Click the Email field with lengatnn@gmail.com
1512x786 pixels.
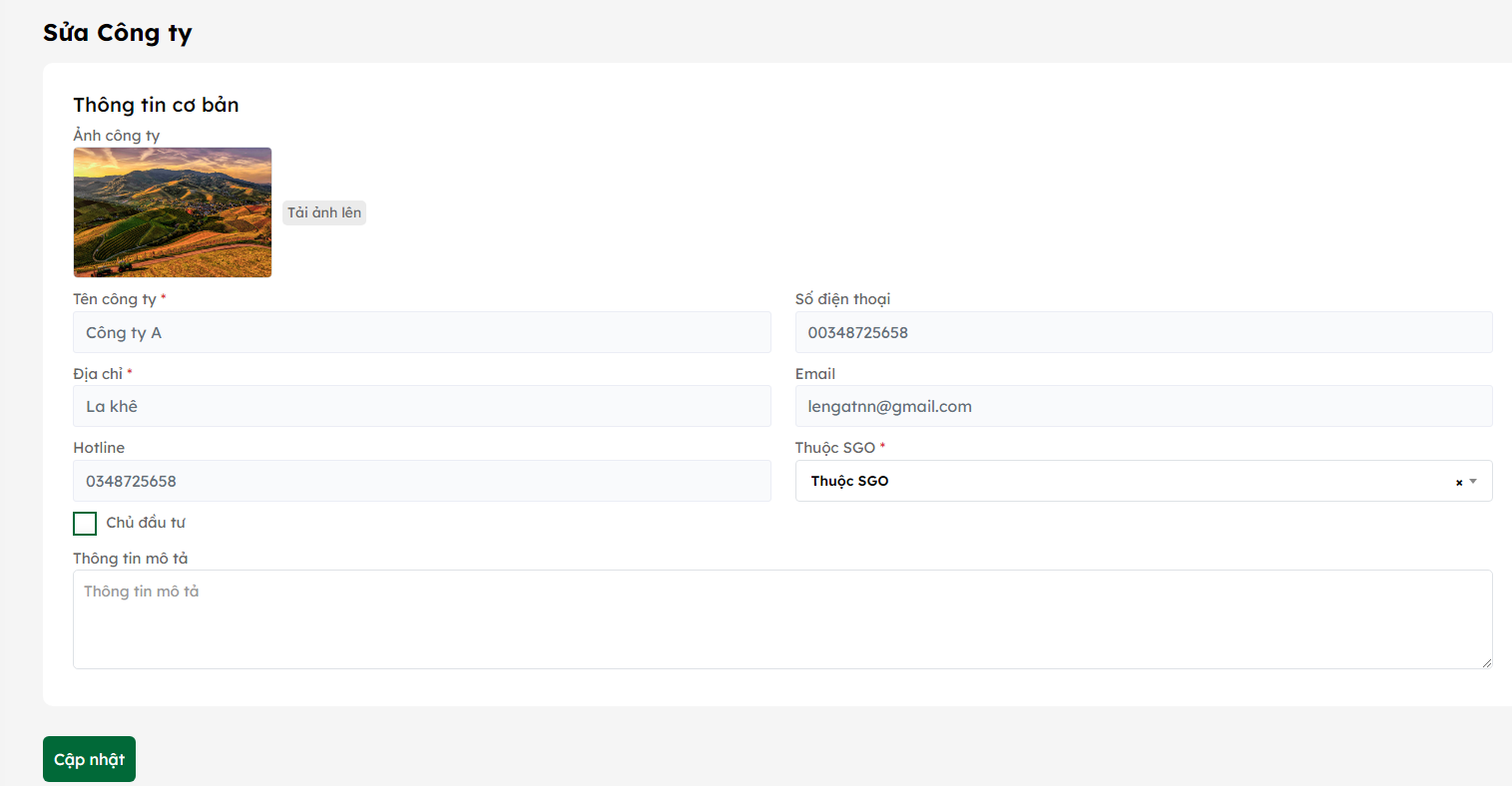click(x=1143, y=407)
